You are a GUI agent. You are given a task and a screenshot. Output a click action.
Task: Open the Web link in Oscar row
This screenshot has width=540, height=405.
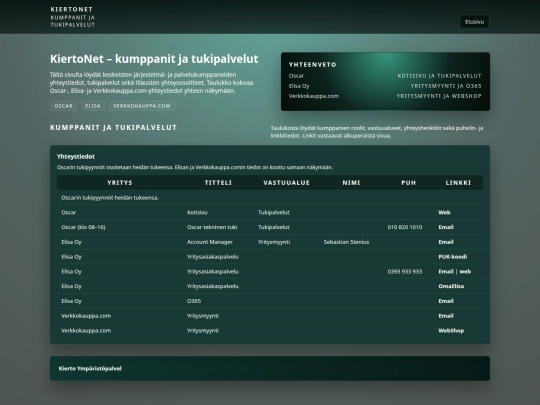(444, 212)
